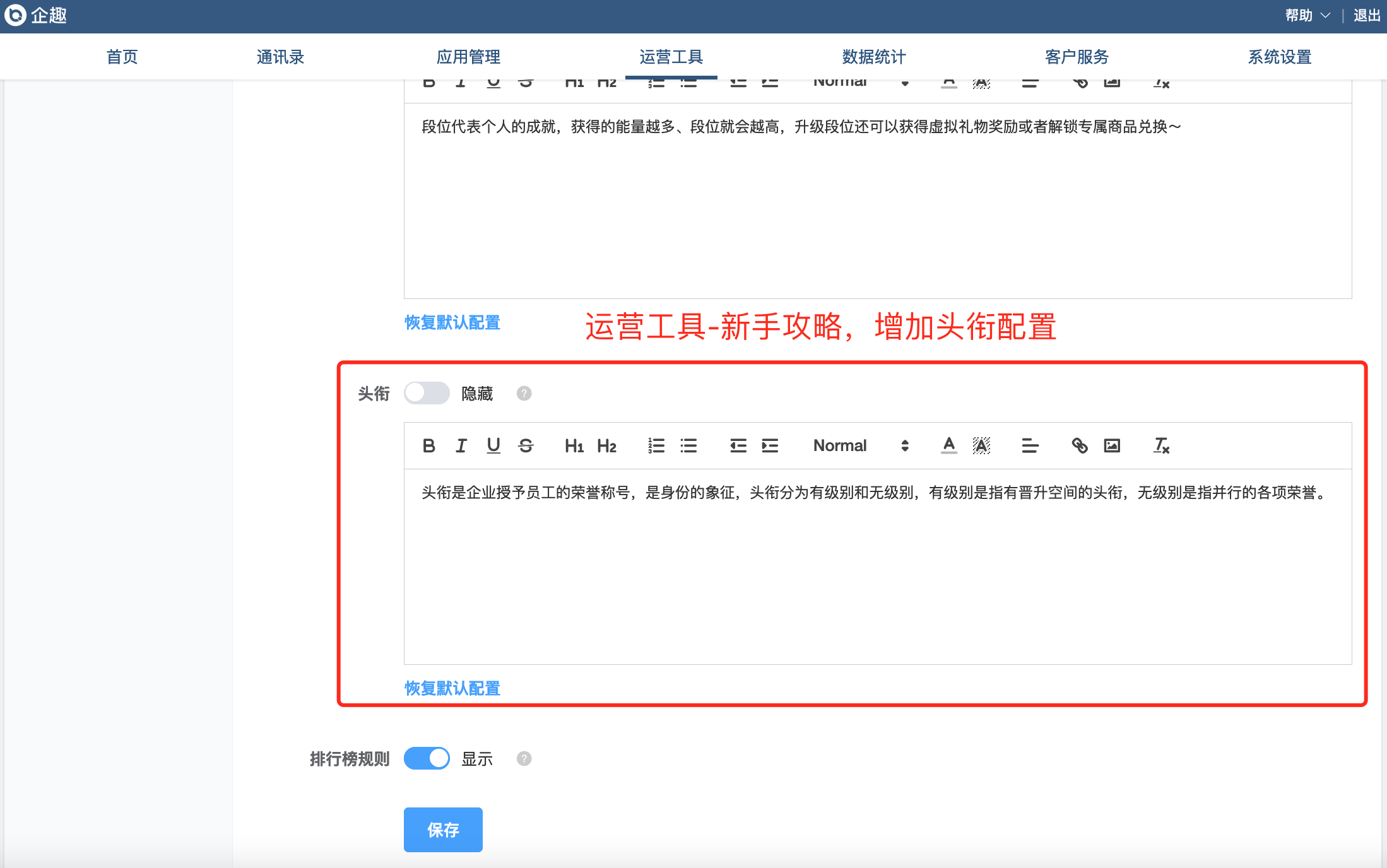This screenshot has width=1387, height=868.
Task: Insert ordered list in the 头衔 editor
Action: pyautogui.click(x=656, y=446)
